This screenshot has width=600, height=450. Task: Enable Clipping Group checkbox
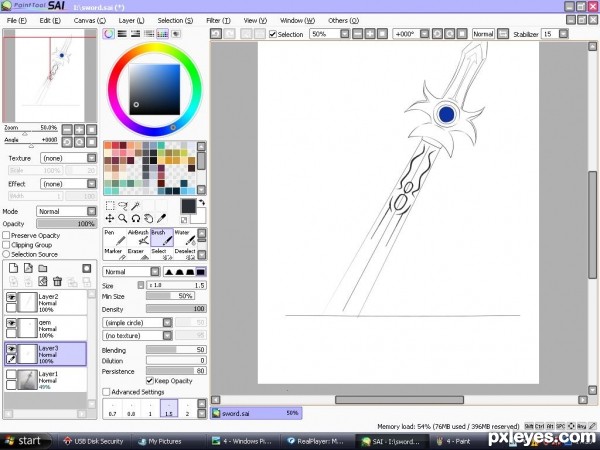pyautogui.click(x=7, y=245)
